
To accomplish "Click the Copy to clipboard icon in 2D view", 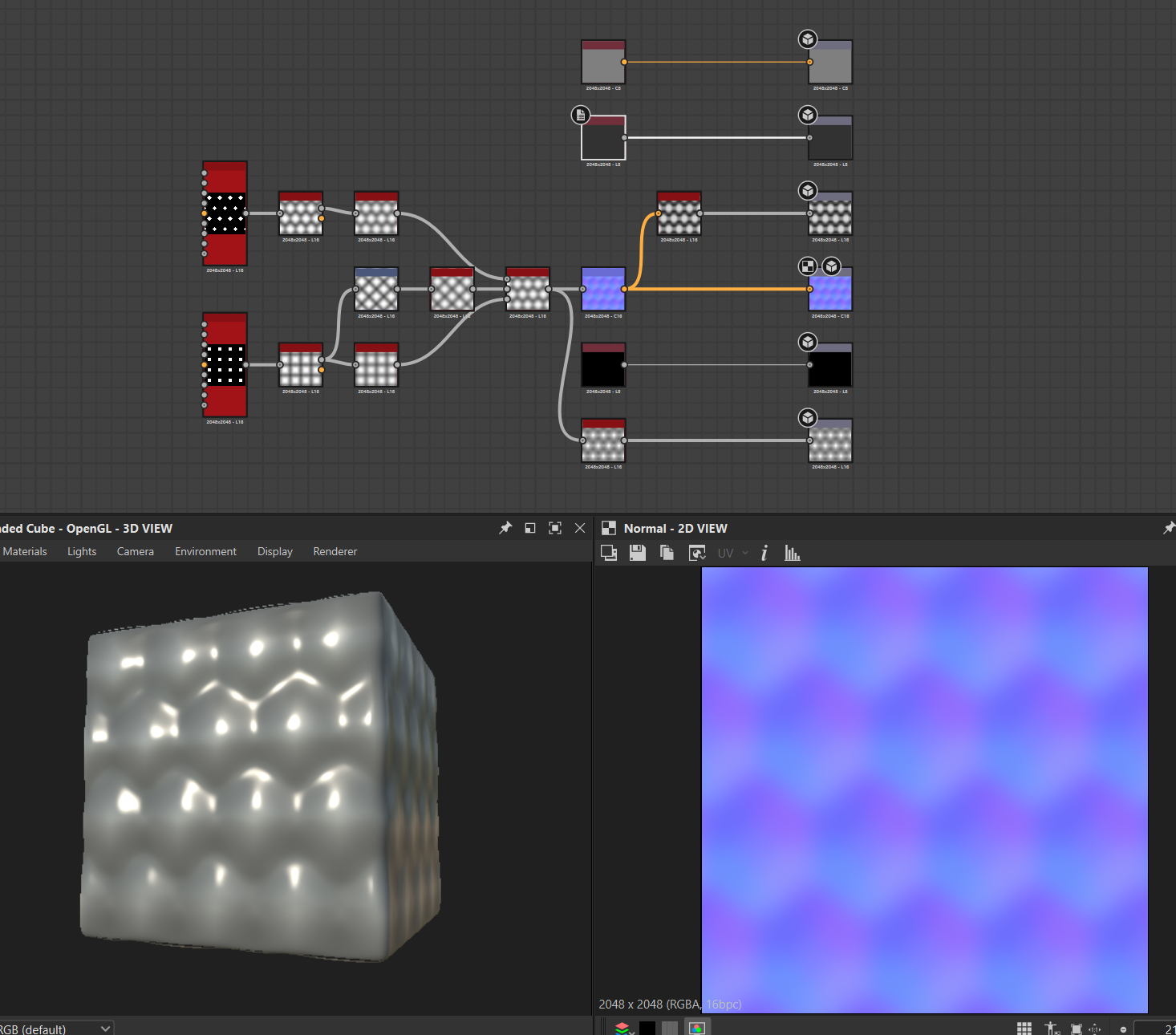I will pyautogui.click(x=667, y=553).
